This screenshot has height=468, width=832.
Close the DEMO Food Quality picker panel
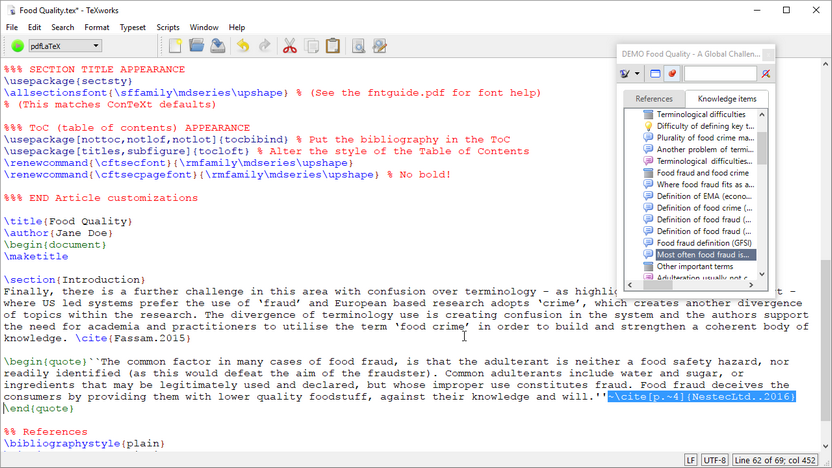tap(768, 54)
